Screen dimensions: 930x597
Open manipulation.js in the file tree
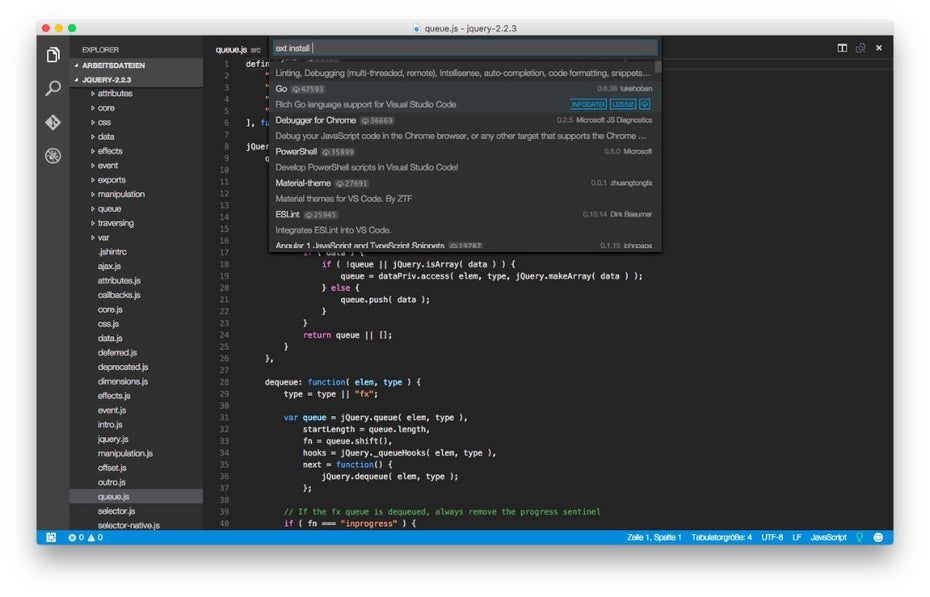click(136, 453)
